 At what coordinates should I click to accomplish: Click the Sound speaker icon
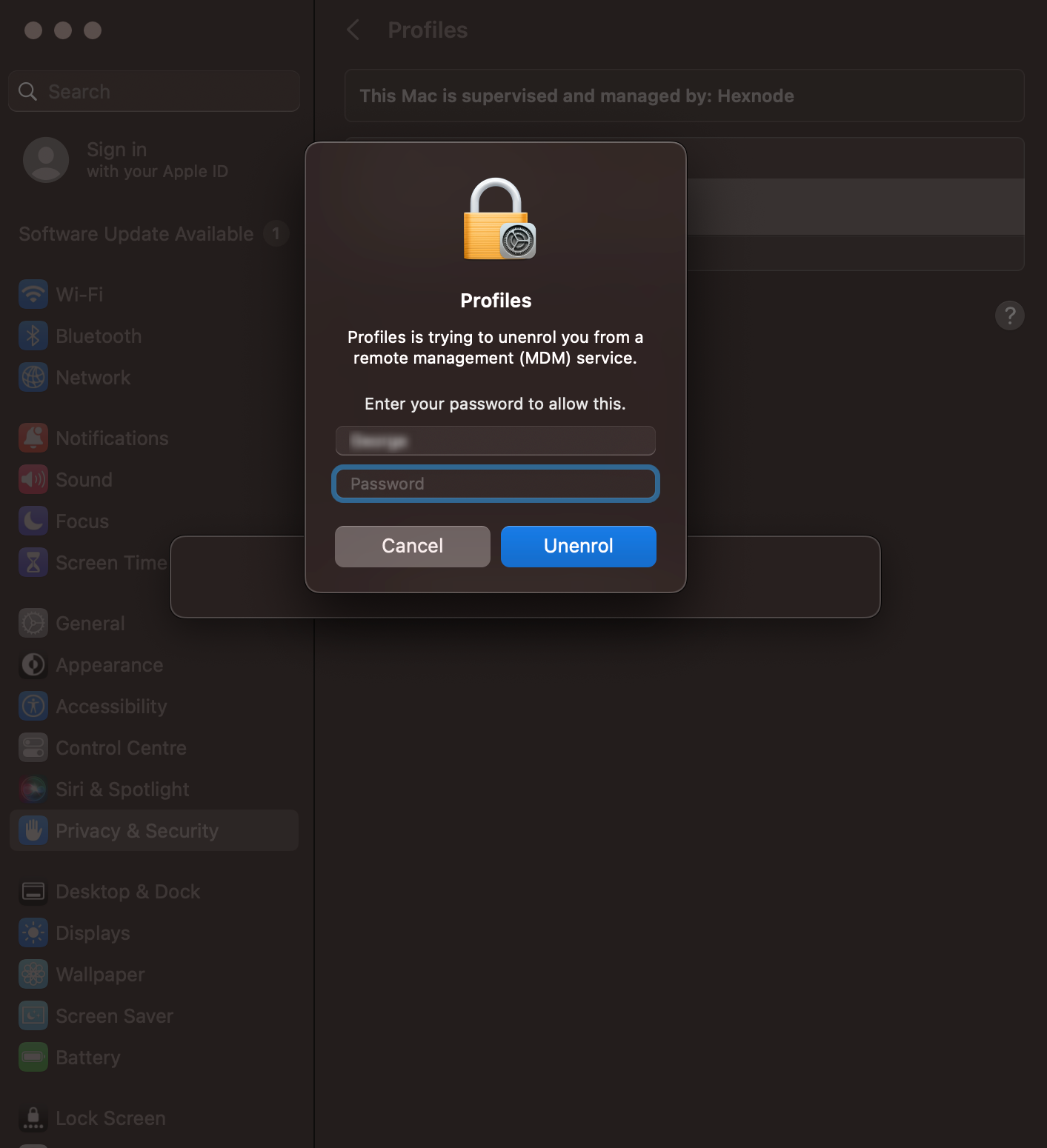(x=33, y=480)
